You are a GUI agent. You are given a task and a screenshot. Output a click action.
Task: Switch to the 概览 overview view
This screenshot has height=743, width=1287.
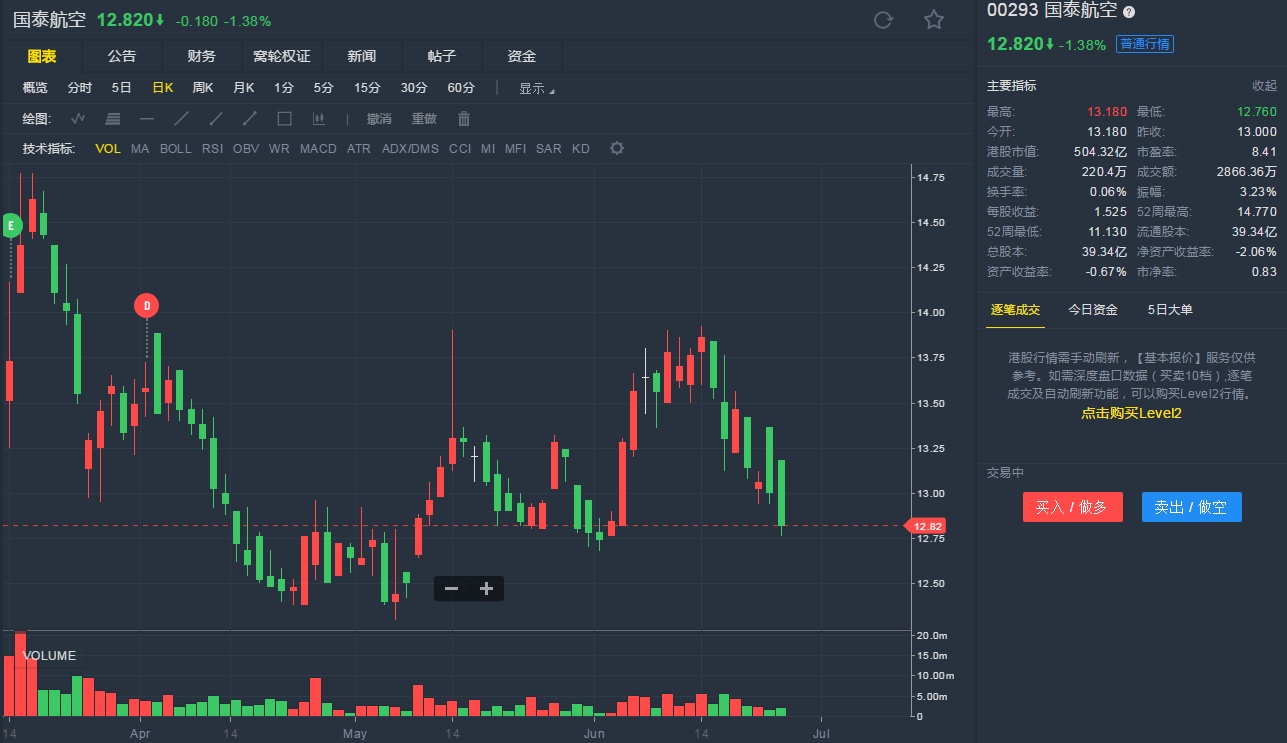(x=35, y=88)
